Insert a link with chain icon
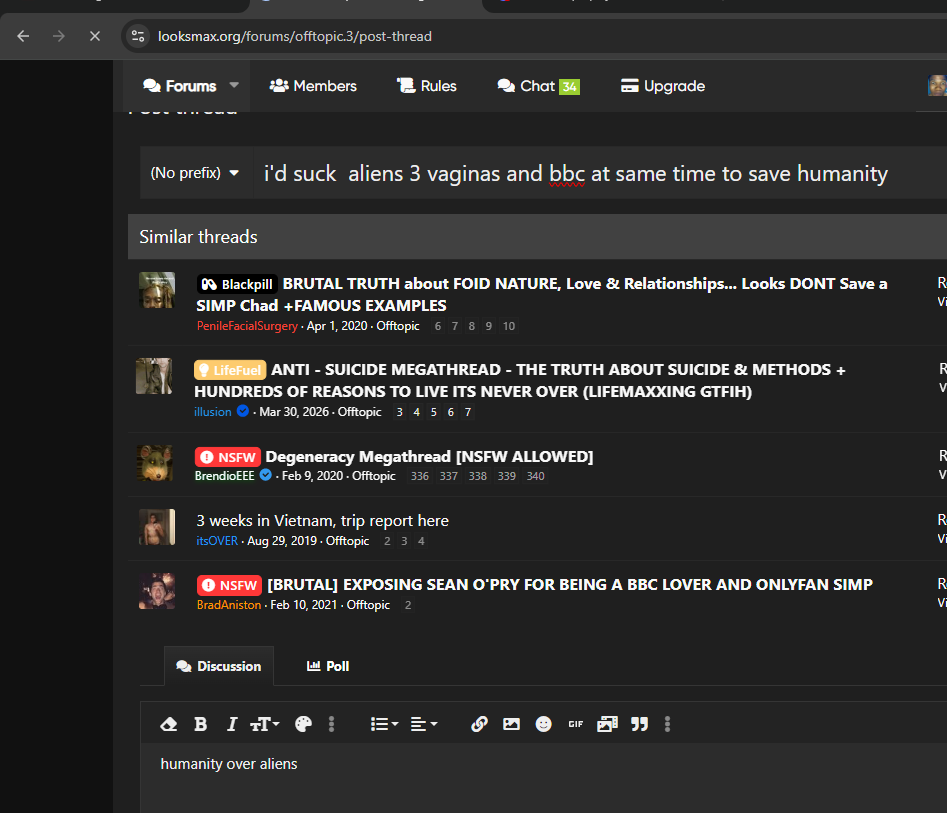The image size is (947, 813). [x=479, y=724]
